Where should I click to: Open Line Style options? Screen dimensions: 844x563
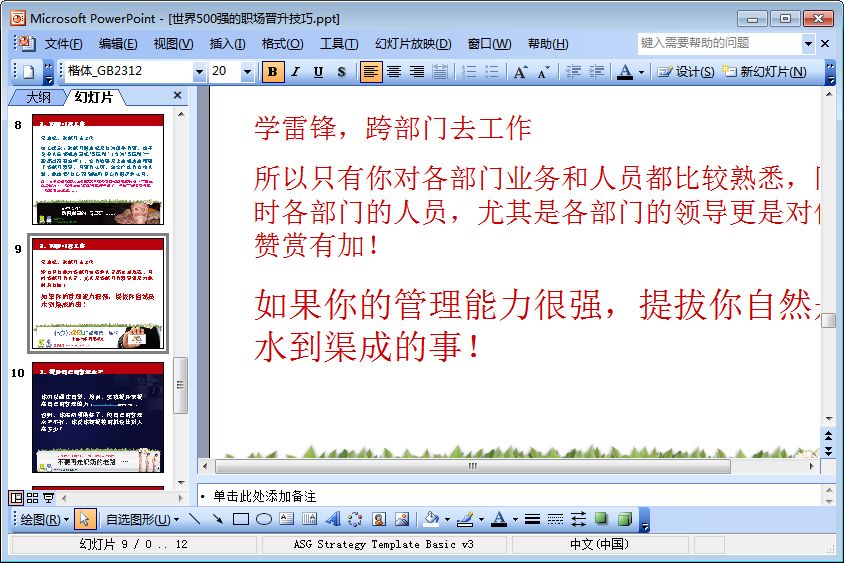point(532,519)
